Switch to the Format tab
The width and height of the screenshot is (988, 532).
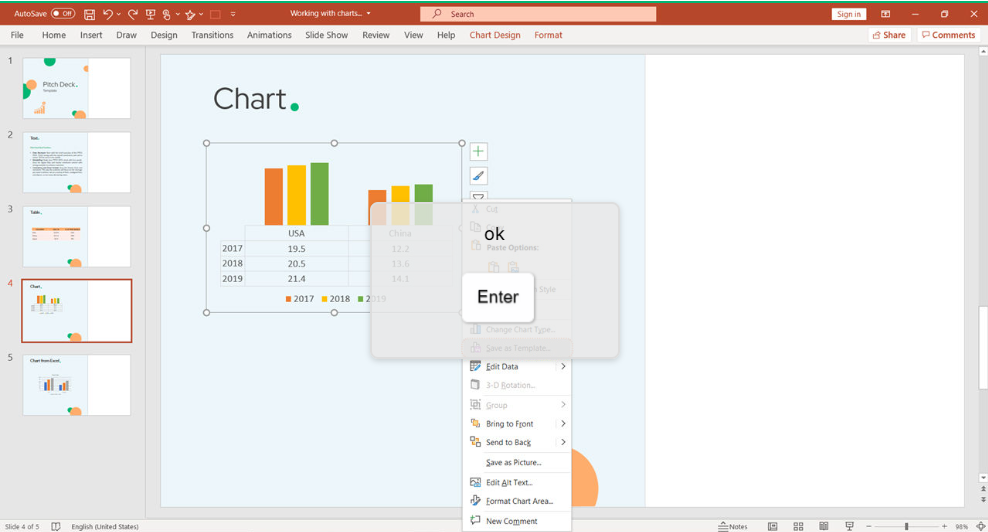coord(548,35)
